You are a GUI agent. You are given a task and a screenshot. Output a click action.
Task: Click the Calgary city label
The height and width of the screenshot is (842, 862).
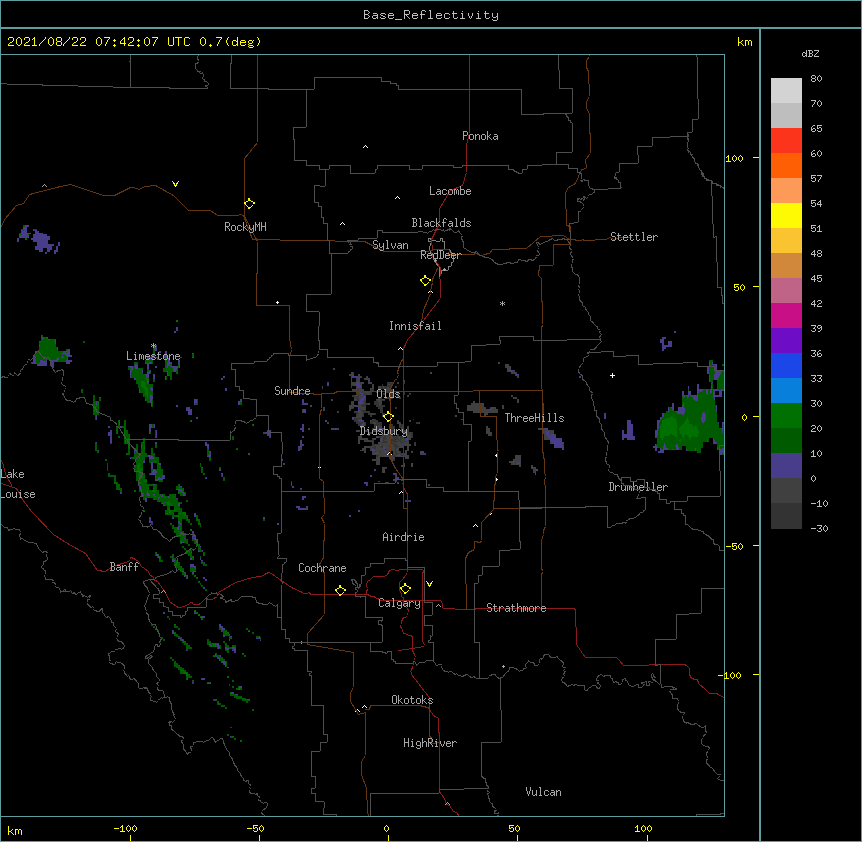coord(399,603)
